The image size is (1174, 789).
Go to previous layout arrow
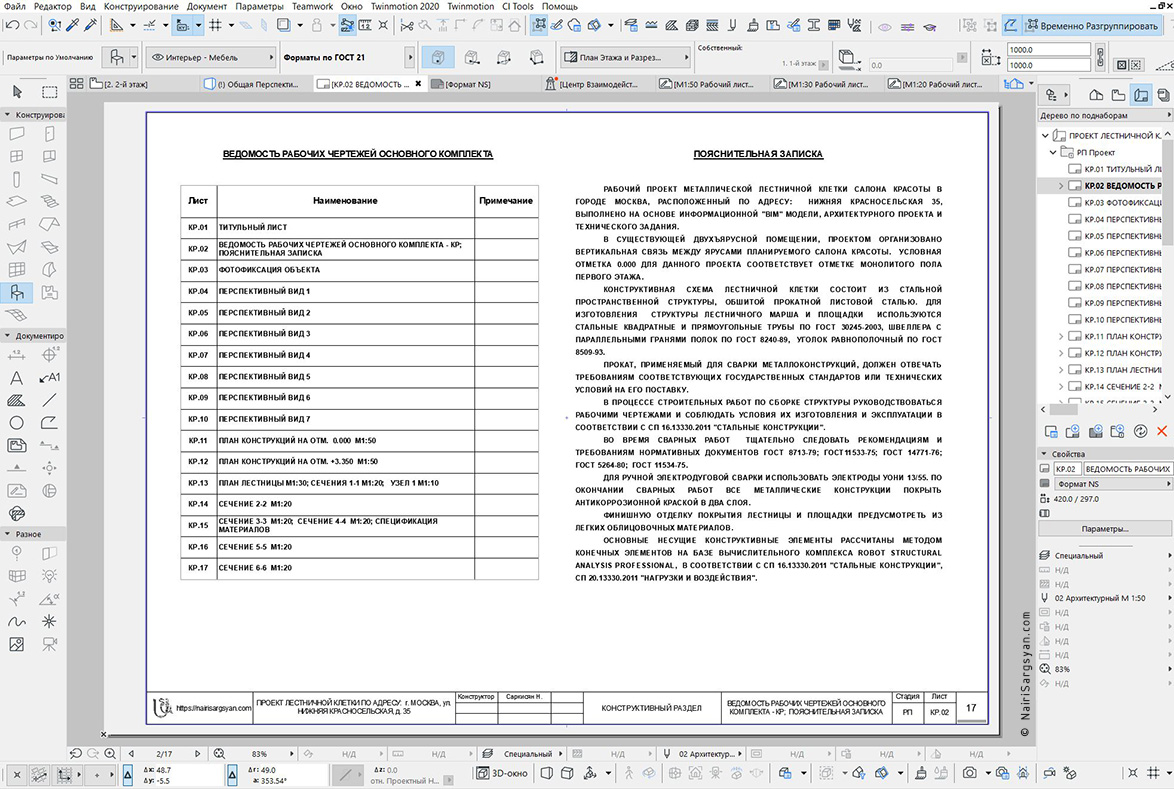[x=131, y=754]
